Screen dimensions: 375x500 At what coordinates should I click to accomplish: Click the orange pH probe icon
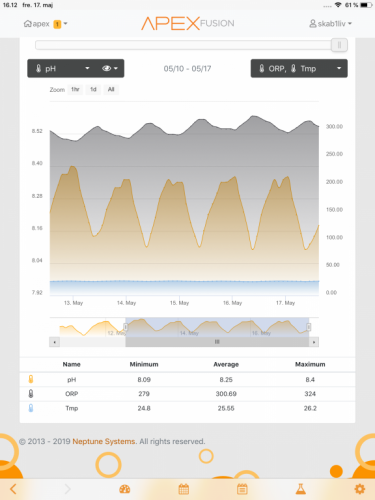pyautogui.click(x=31, y=379)
